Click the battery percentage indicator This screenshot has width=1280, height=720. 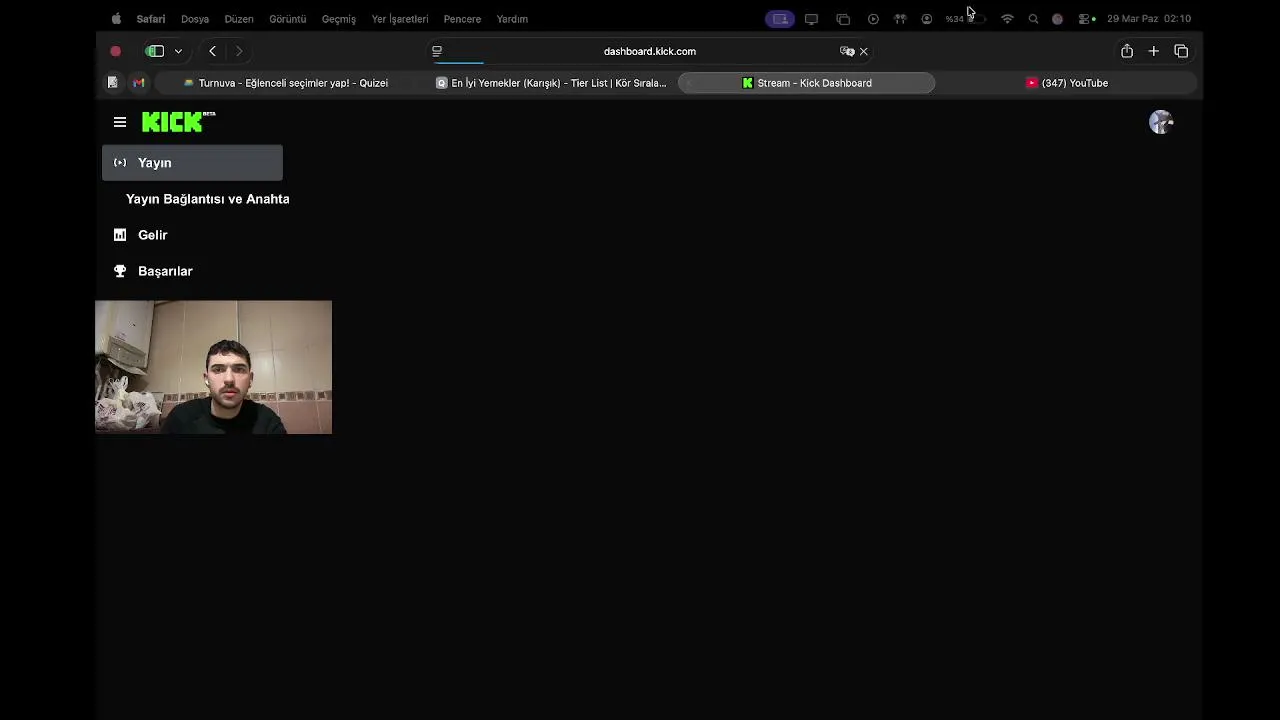[x=965, y=19]
